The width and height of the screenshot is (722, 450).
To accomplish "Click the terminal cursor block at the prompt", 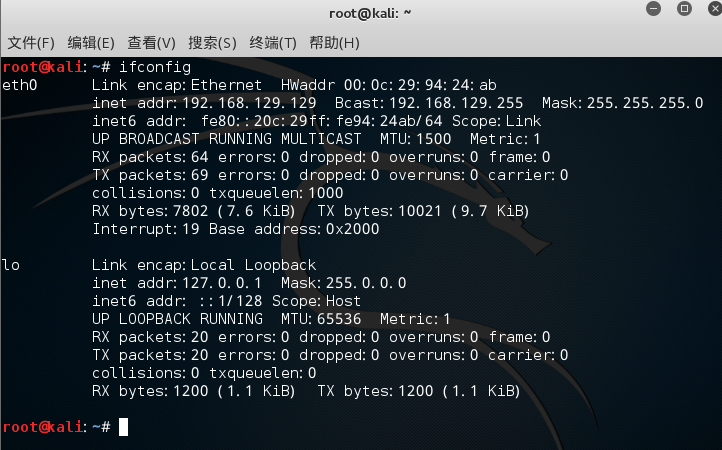I will 123,427.
